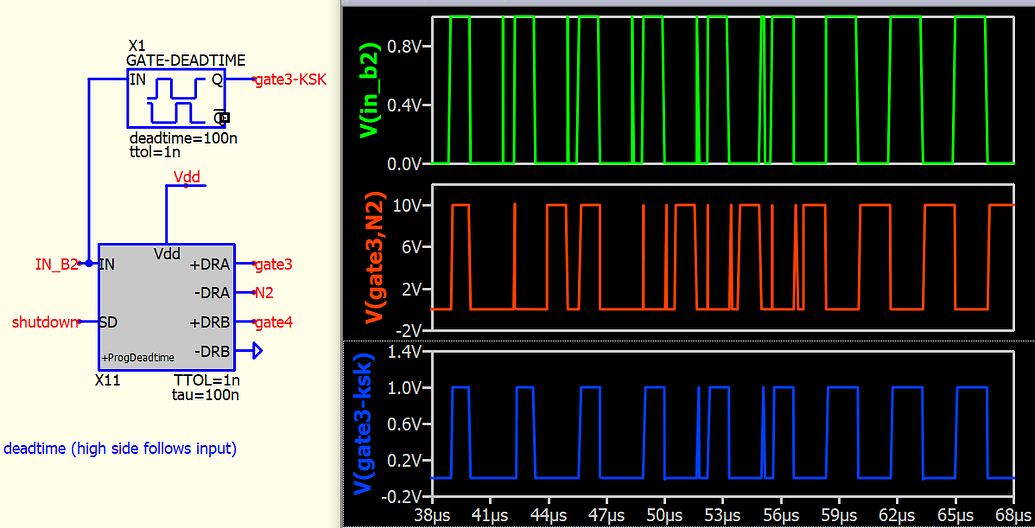
Task: Click the 68µs label on the time axis
Action: pos(1013,514)
